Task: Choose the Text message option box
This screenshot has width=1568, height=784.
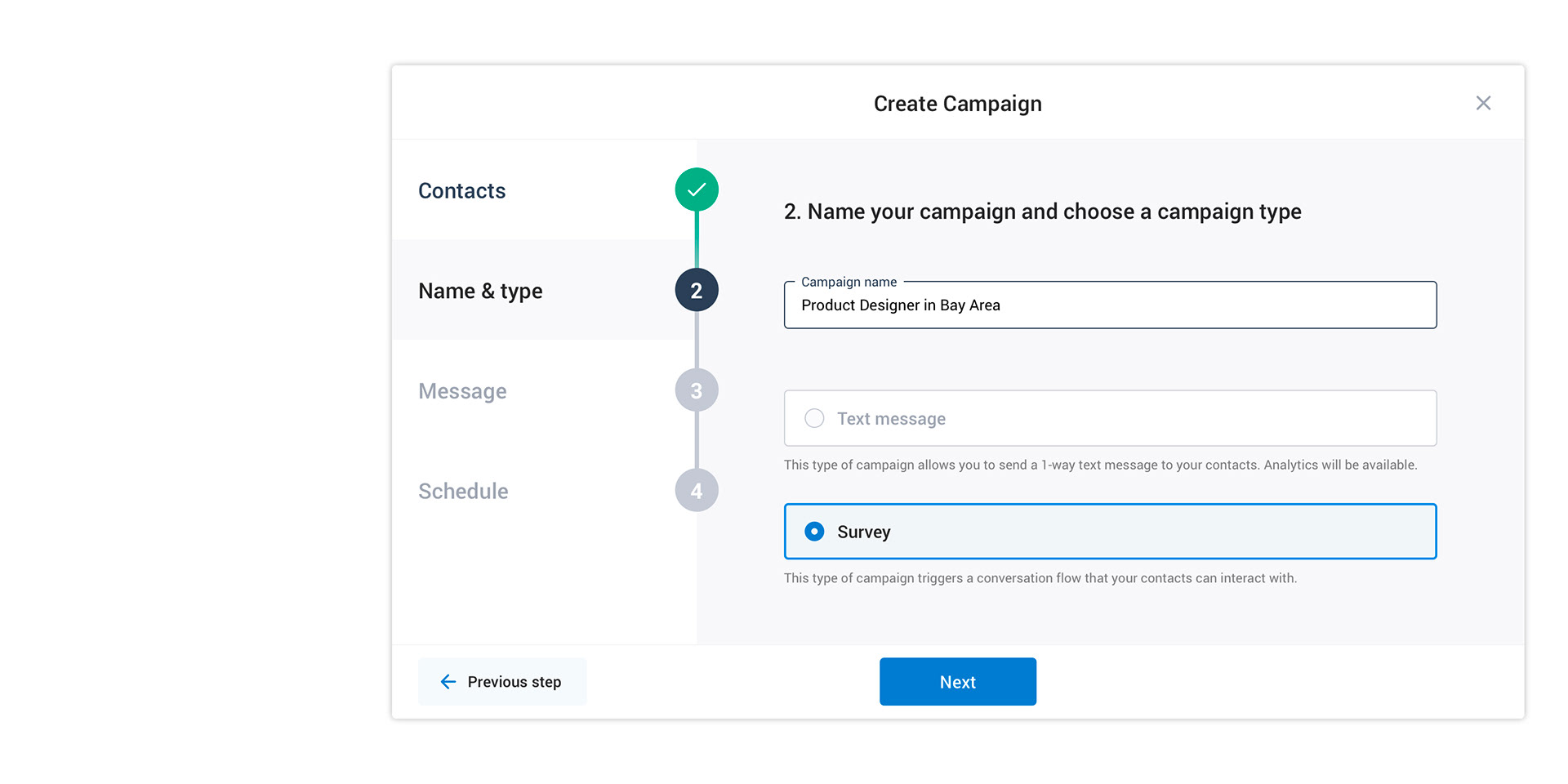Action: 1110,418
